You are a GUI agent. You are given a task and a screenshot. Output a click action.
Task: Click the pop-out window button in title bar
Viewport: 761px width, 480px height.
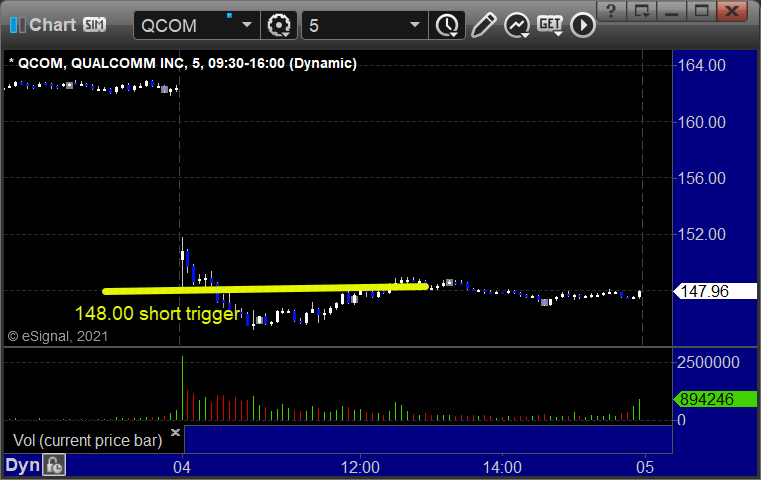pyautogui.click(x=641, y=10)
